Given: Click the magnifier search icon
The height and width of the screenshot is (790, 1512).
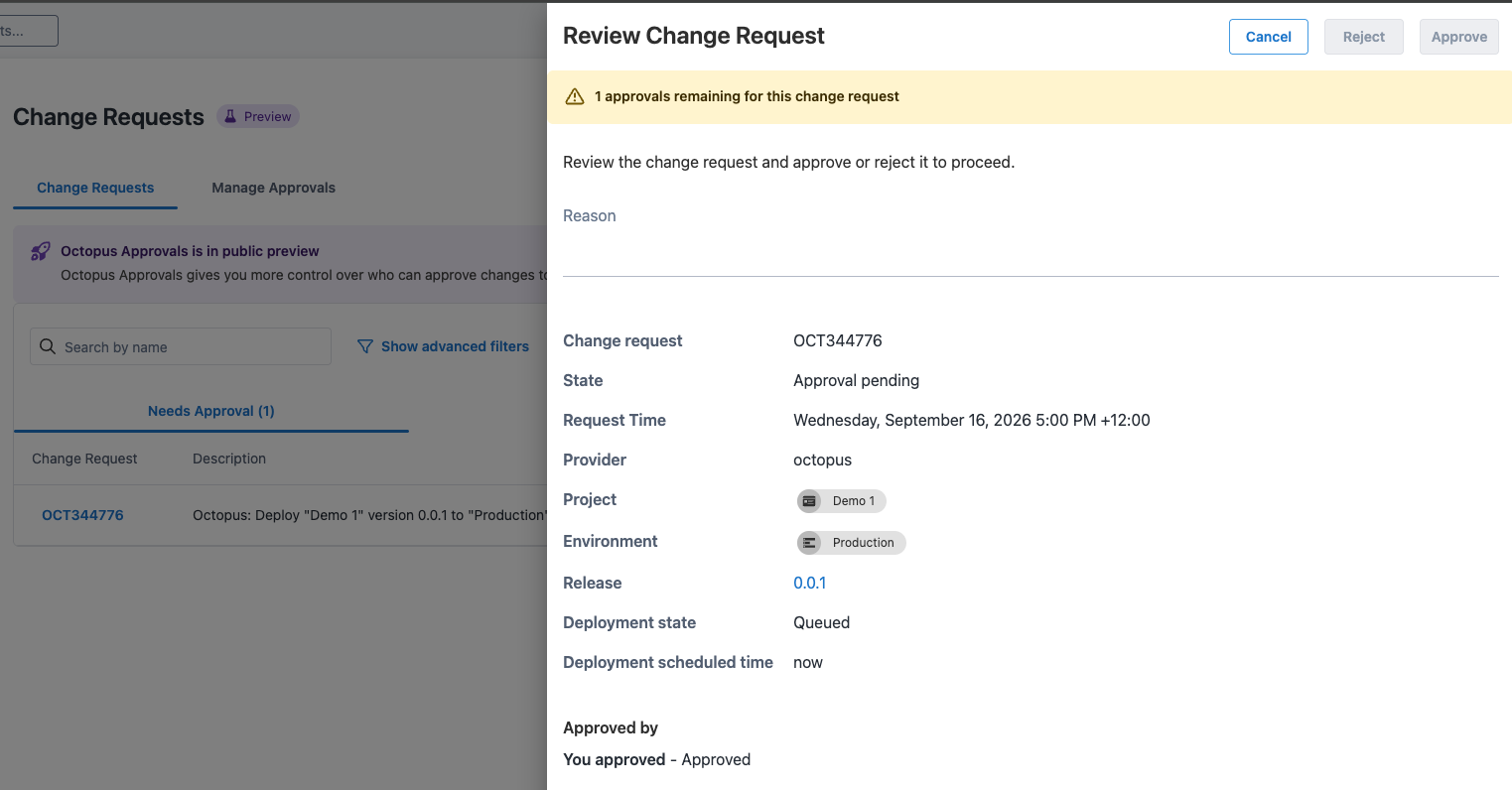Looking at the screenshot, I should (48, 346).
